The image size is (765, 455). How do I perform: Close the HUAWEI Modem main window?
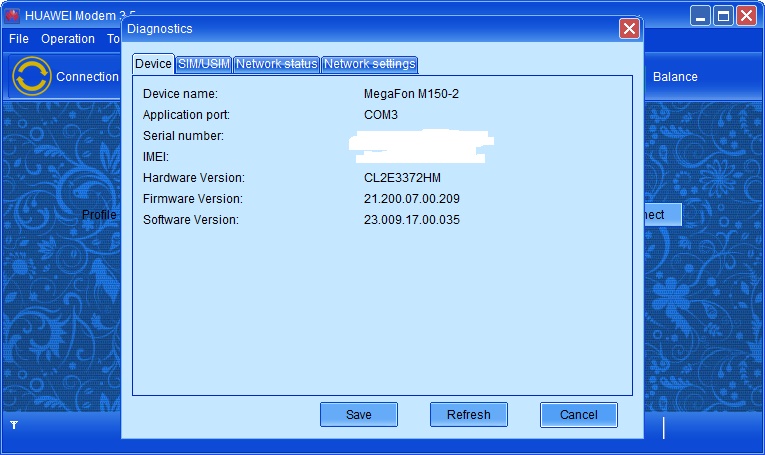(x=746, y=16)
